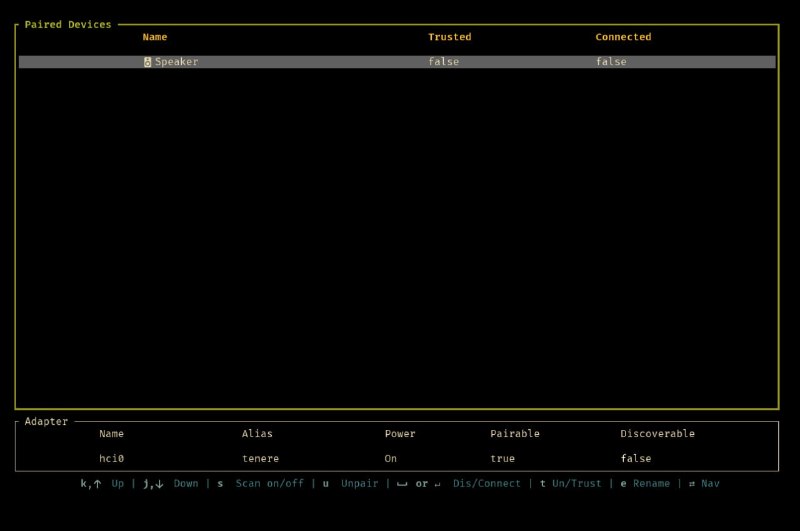This screenshot has width=800, height=531.
Task: Click the Trusted column header
Action: [x=449, y=37]
